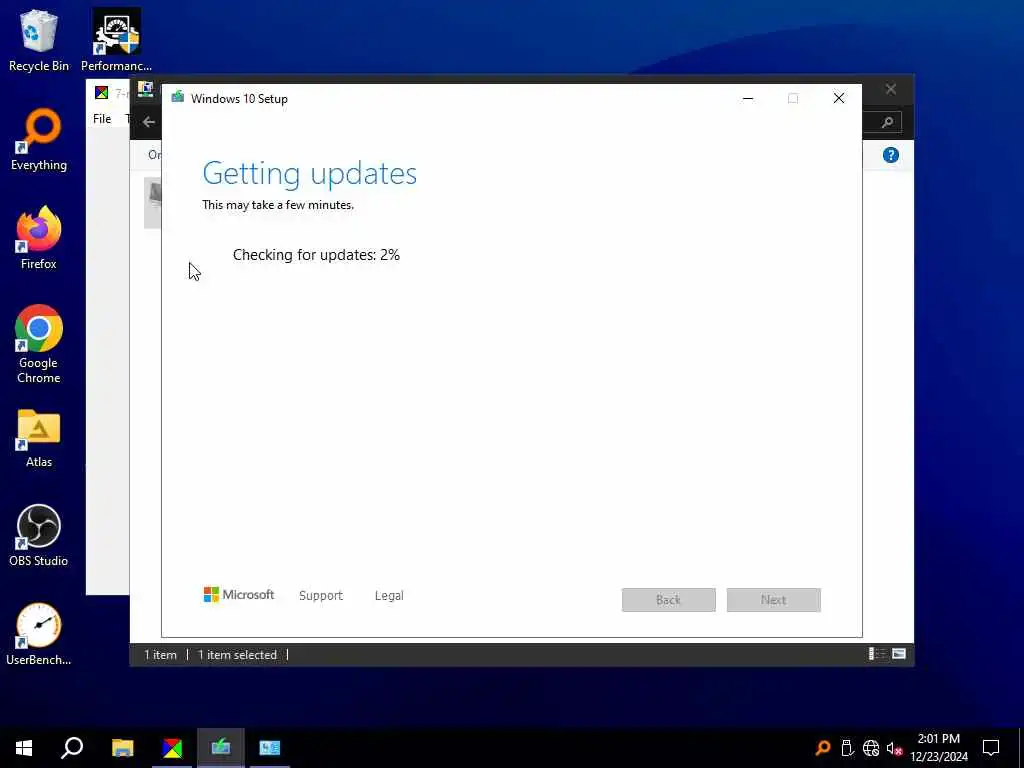
Task: Click the "1 item selected" status text
Action: (237, 654)
